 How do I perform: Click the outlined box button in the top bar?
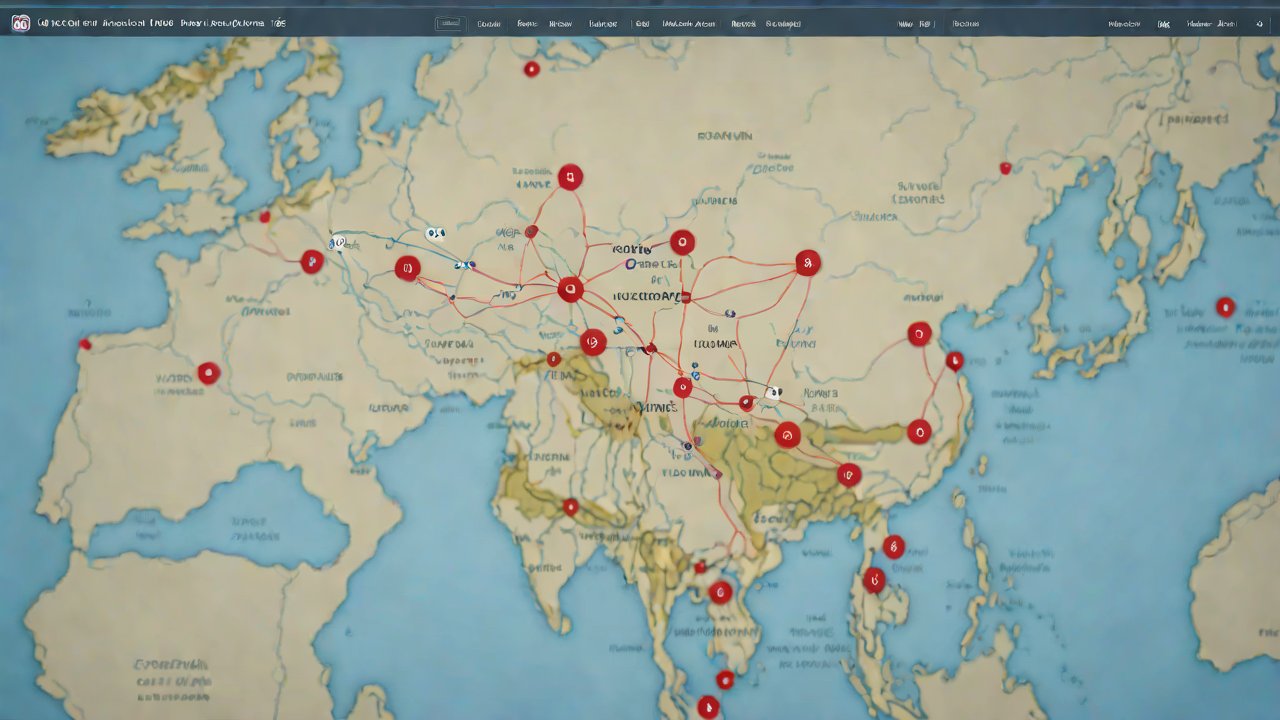pyautogui.click(x=450, y=23)
